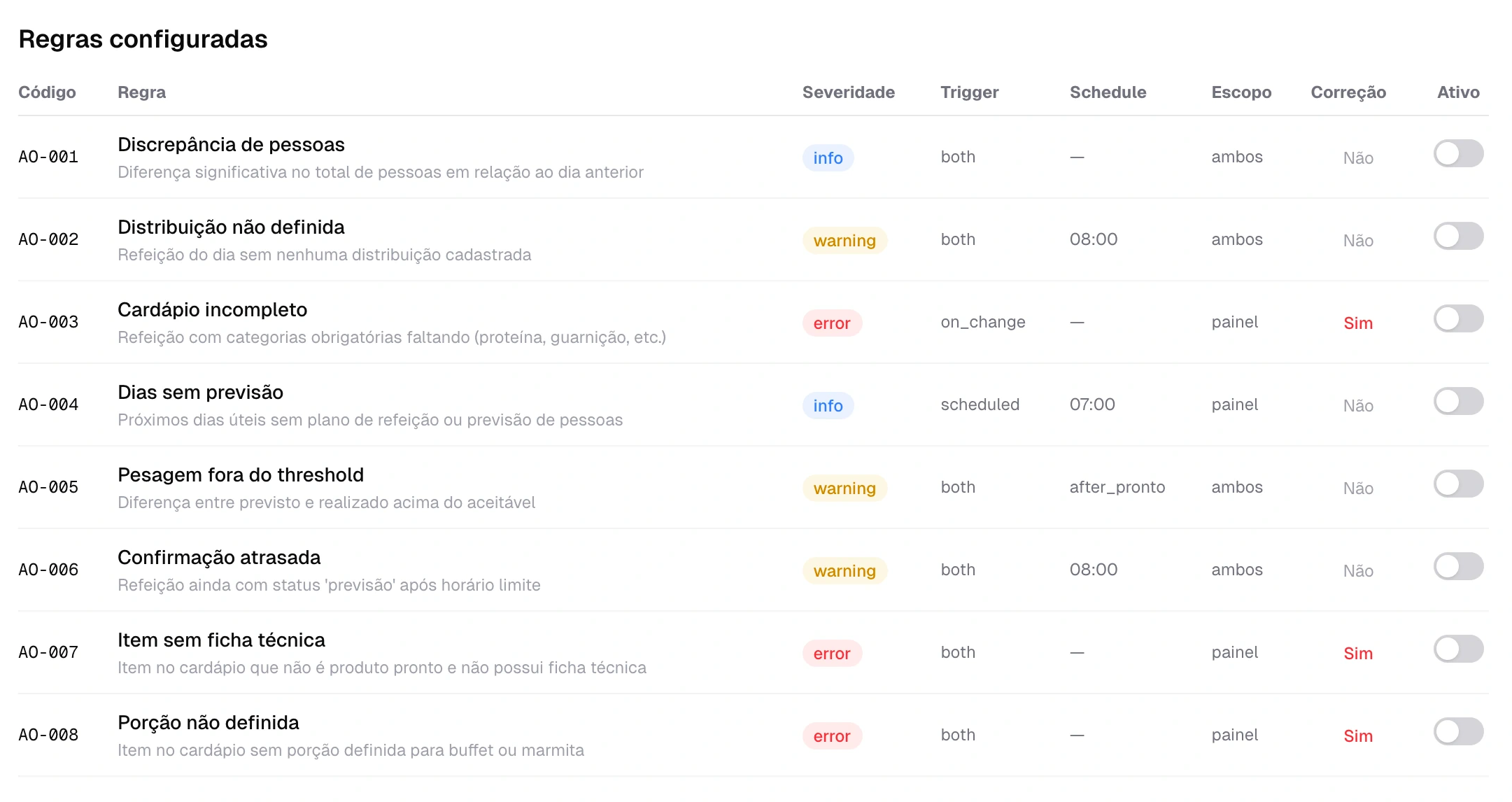Image resolution: width=1512 pixels, height=802 pixels.
Task: Click description 'Refeição do dia sem nenhuma distribuição cadastrada'
Action: 325,255
